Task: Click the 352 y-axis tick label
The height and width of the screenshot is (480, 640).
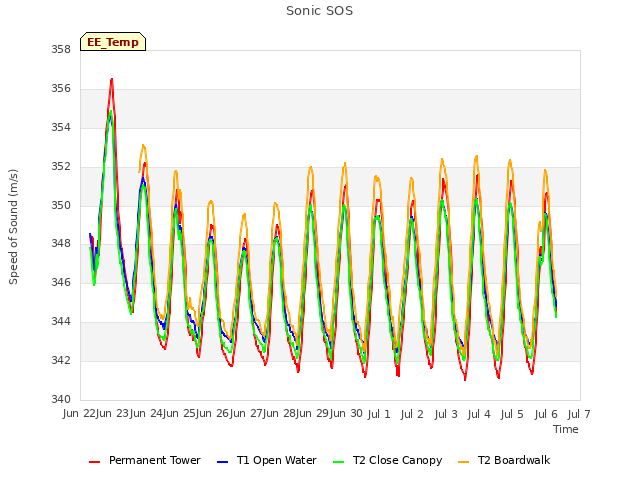Action: [61, 167]
